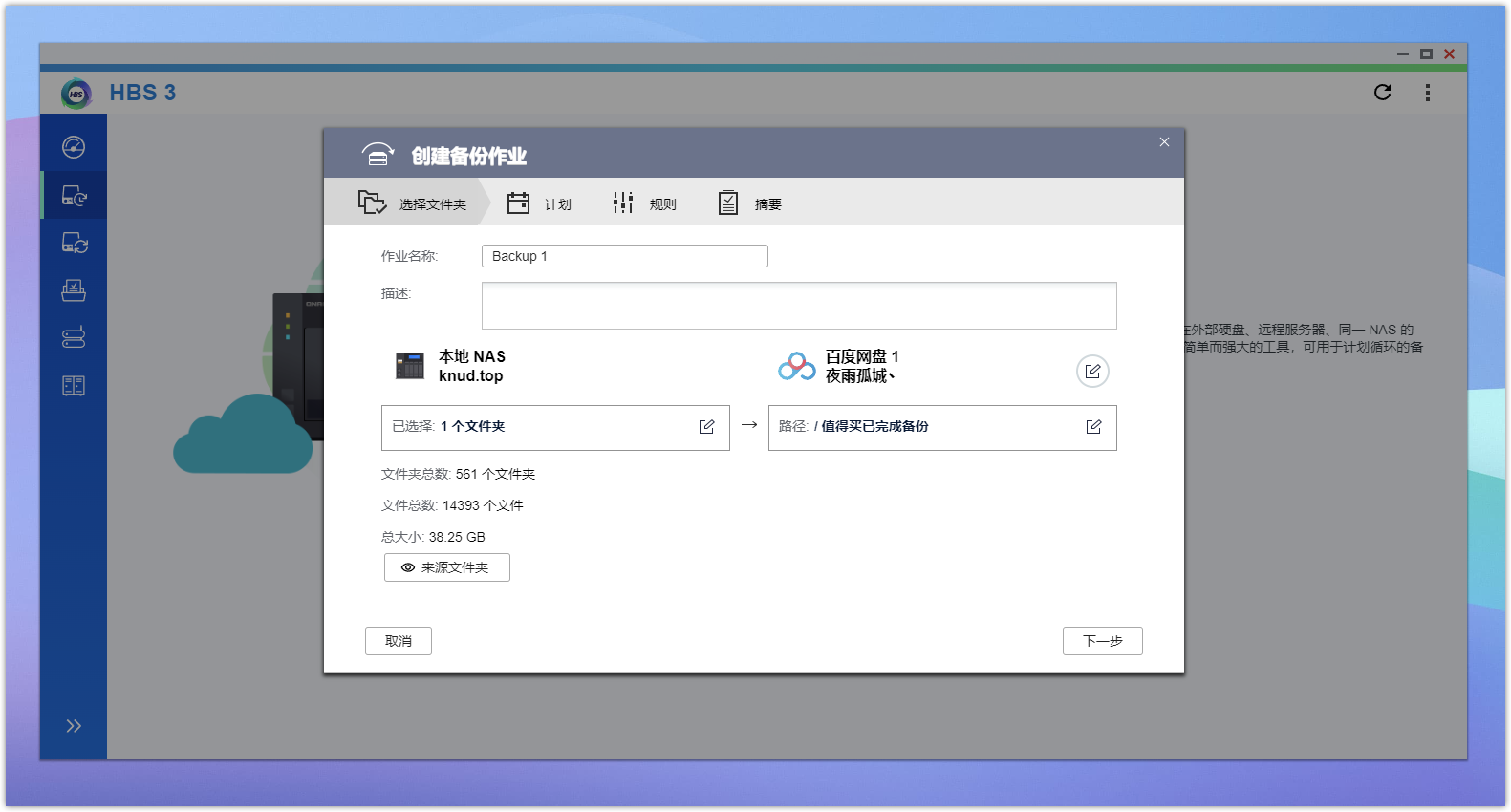Edit the Baidu Netdisk destination account

(1092, 372)
